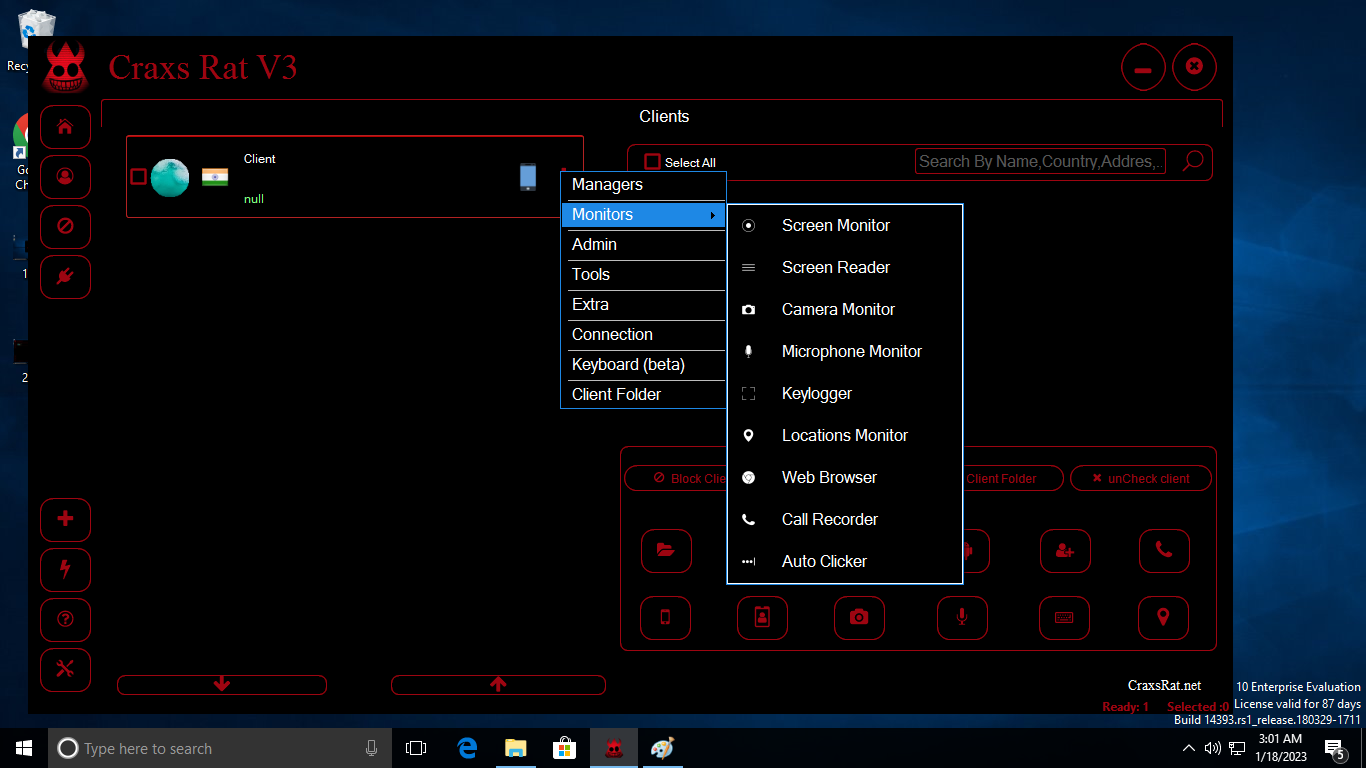Click the client's round avatar picture
This screenshot has height=768, width=1366.
170,178
